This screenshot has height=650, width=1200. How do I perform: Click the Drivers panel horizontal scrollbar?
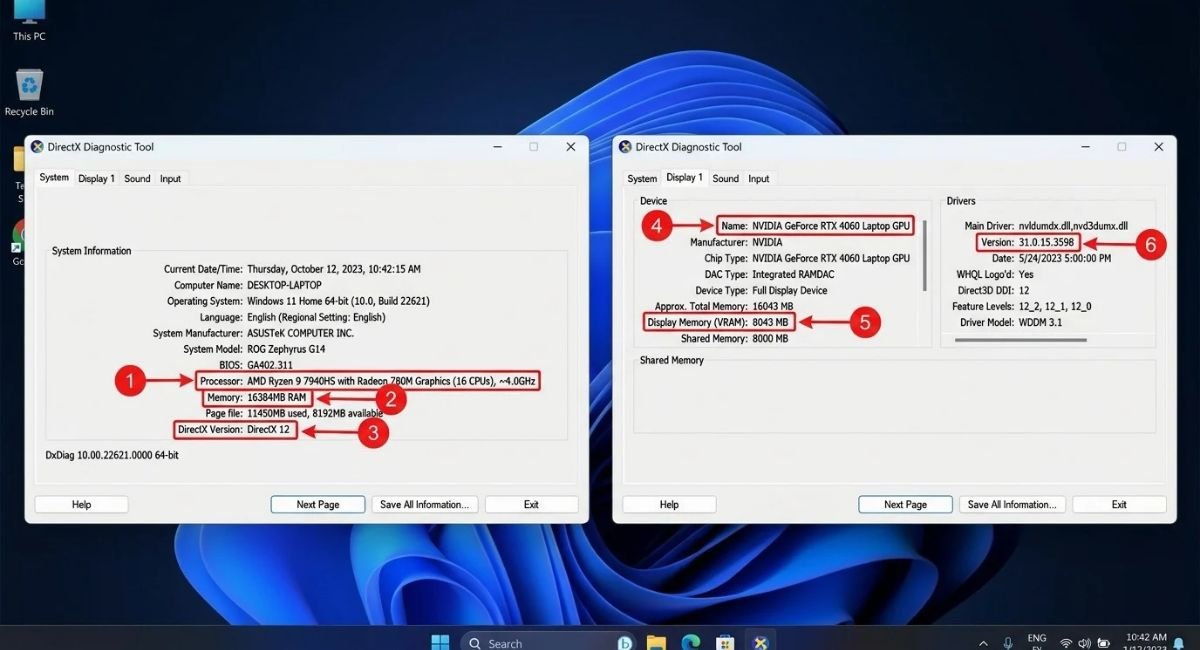tap(1020, 340)
